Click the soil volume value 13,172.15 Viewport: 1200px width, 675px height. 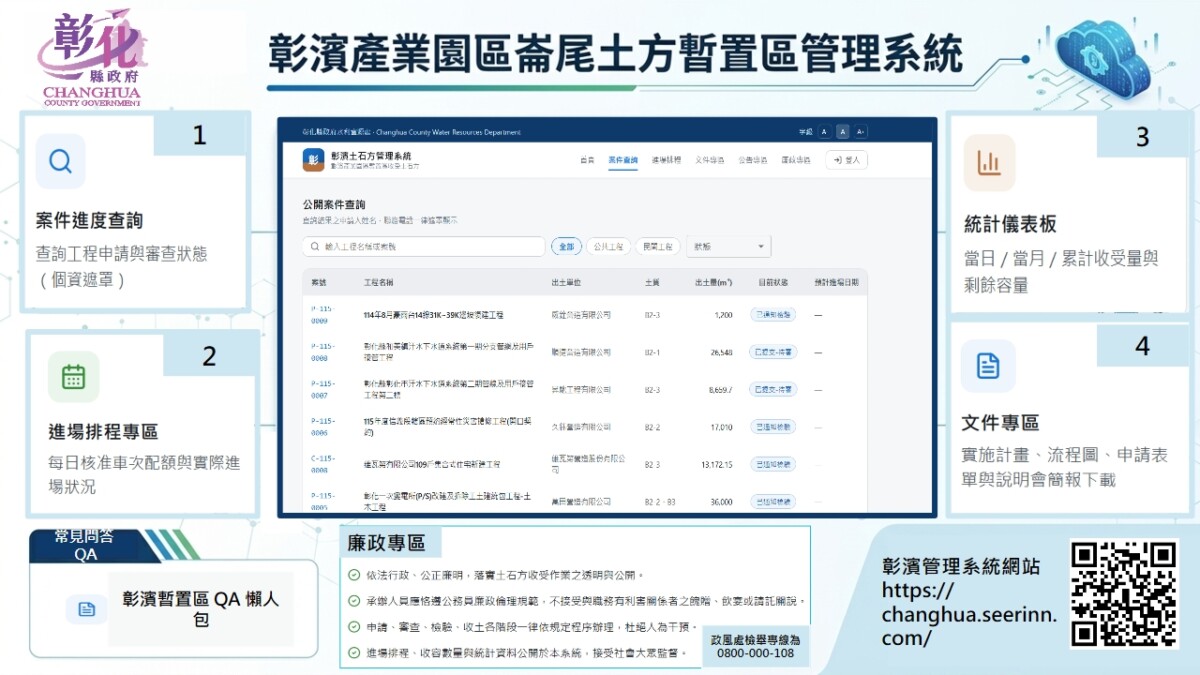pos(718,464)
